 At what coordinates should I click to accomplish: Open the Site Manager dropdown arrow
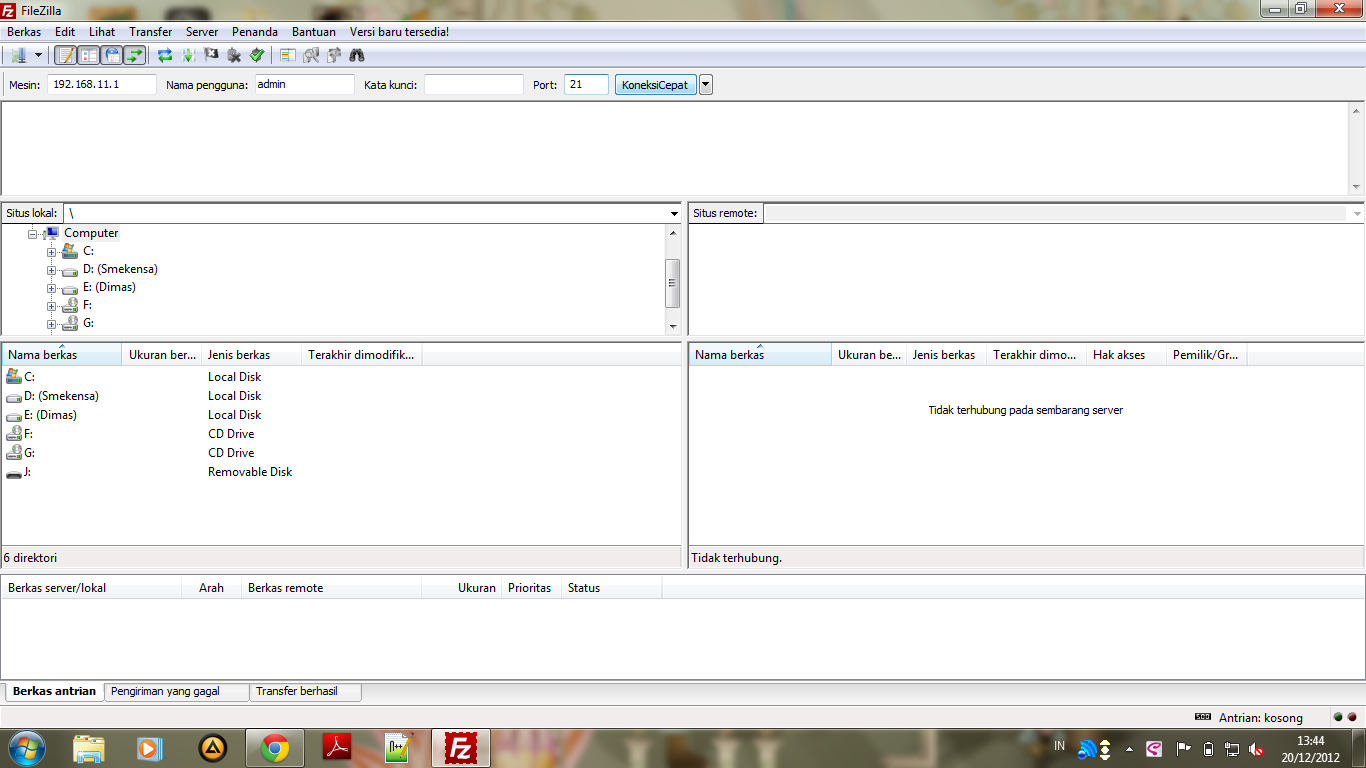[38, 55]
